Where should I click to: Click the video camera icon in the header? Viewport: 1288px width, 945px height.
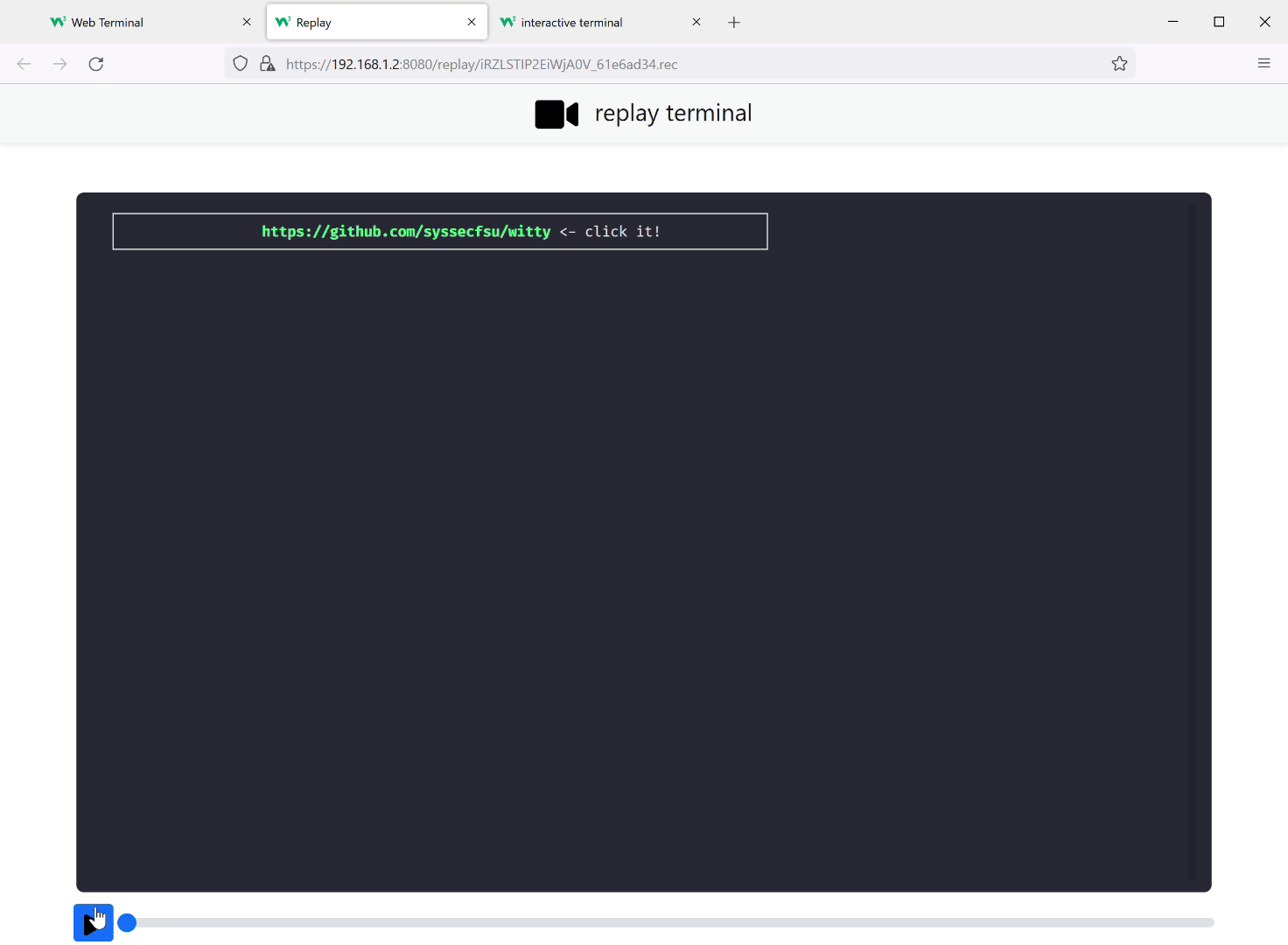point(556,114)
